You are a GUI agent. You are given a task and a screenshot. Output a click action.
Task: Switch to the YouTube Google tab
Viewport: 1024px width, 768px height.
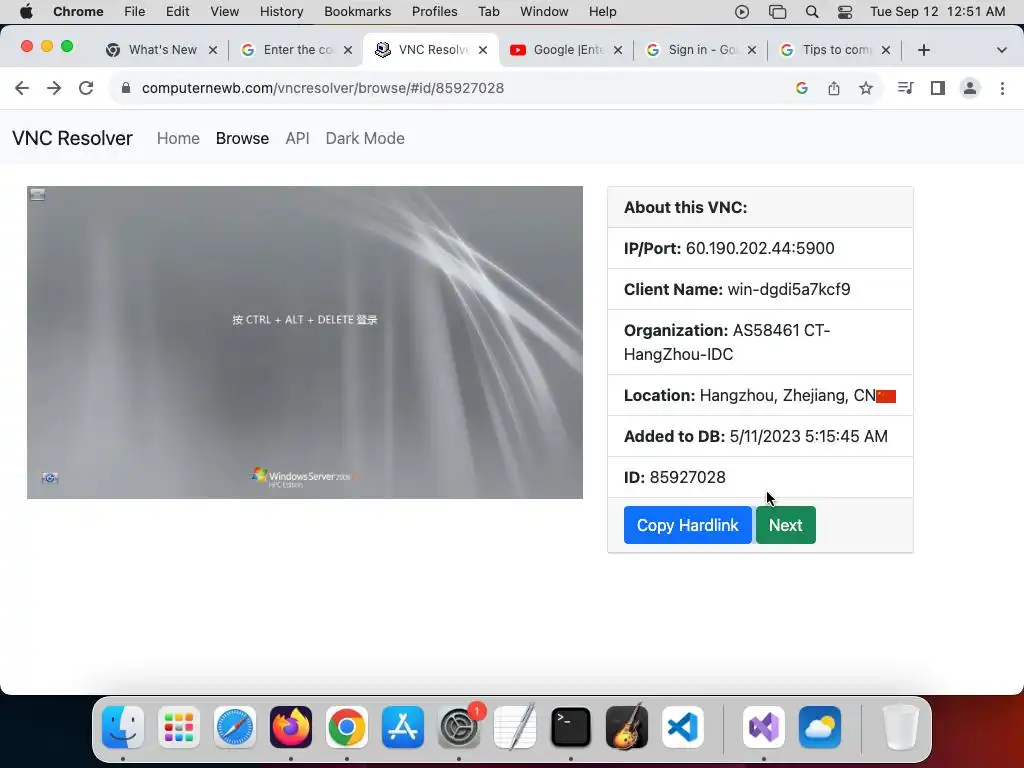pos(566,50)
